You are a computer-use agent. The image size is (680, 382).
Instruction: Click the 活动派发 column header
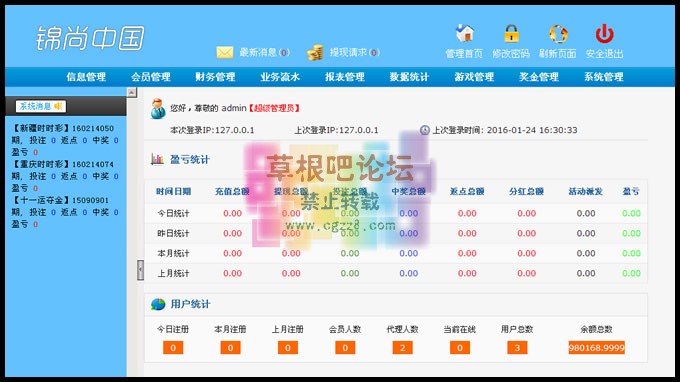click(x=585, y=191)
